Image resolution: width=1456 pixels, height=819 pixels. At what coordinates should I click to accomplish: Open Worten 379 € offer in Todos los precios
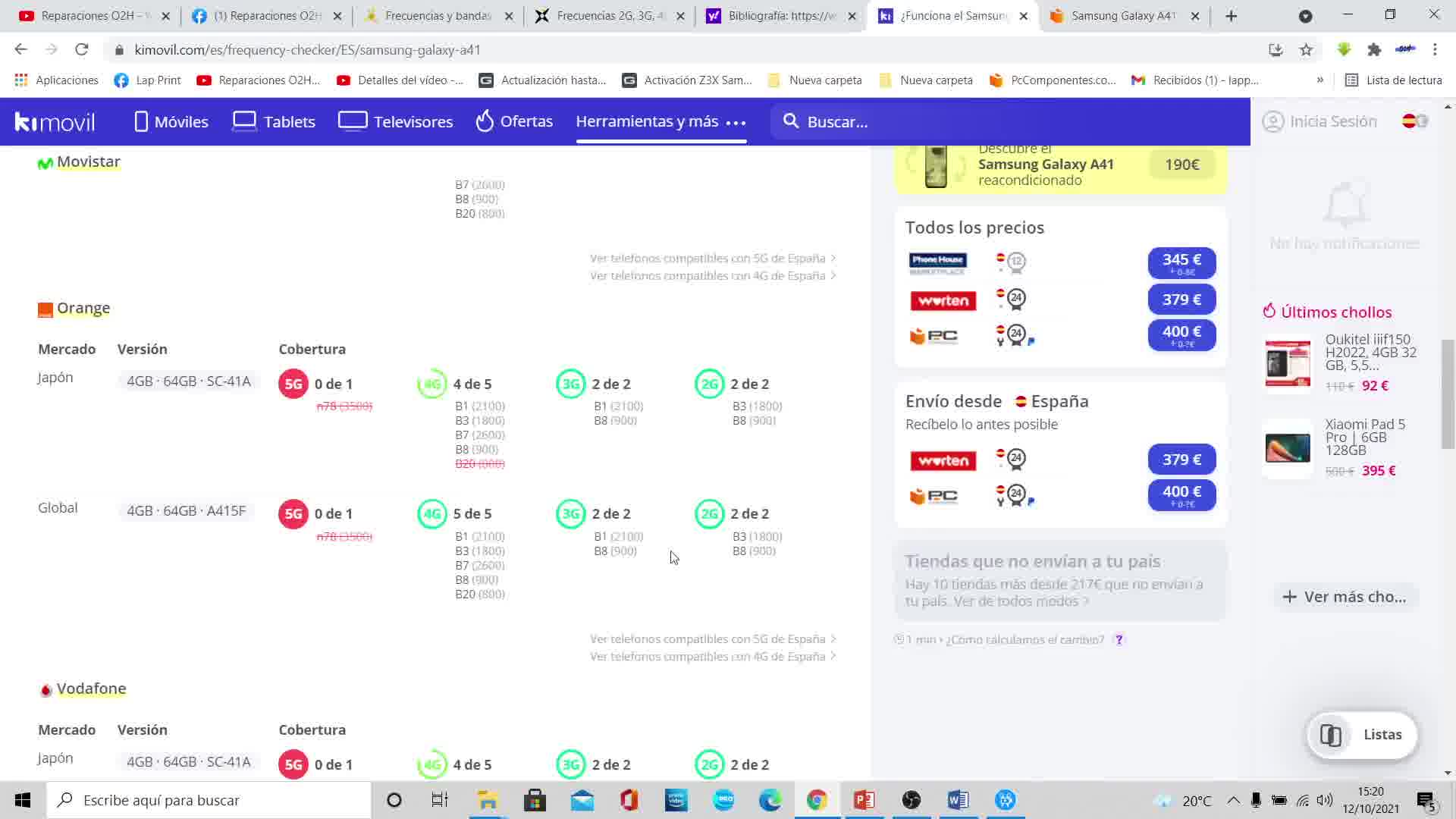[1181, 300]
